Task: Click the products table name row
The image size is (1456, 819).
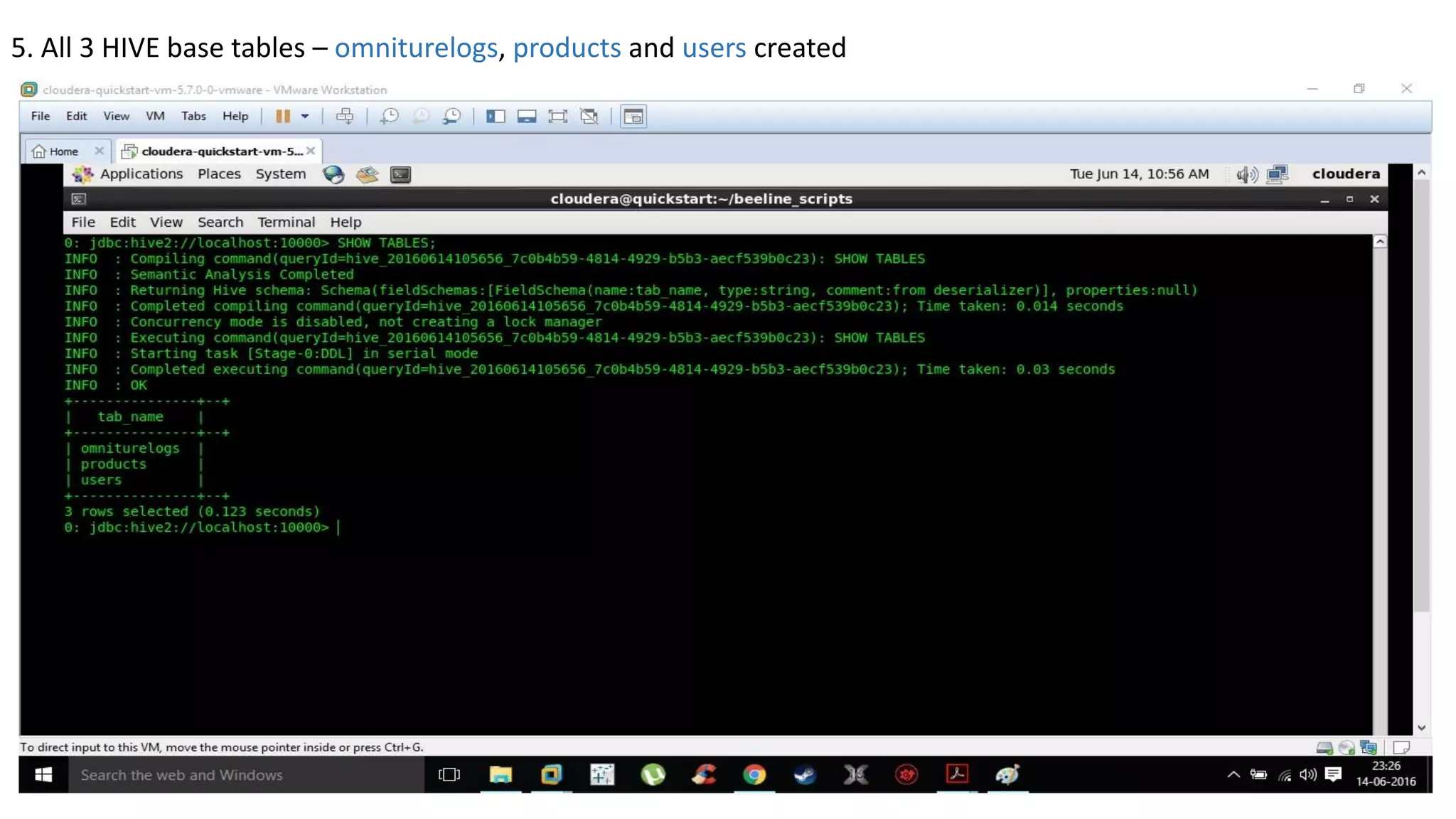Action: click(114, 464)
